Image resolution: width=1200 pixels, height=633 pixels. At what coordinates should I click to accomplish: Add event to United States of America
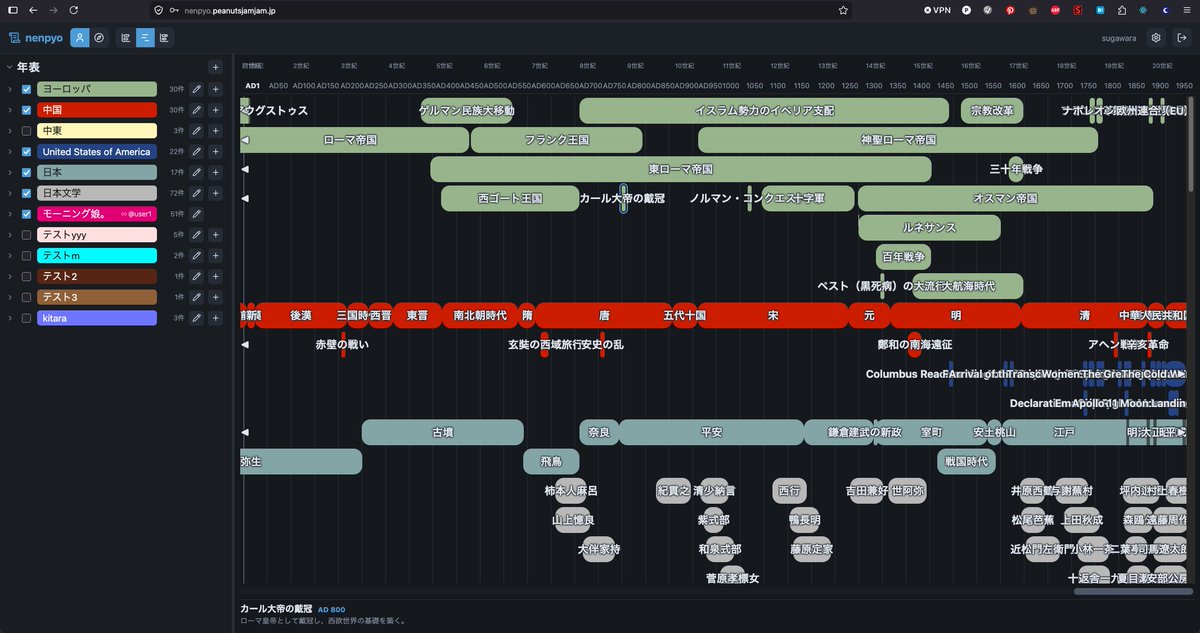tap(215, 152)
